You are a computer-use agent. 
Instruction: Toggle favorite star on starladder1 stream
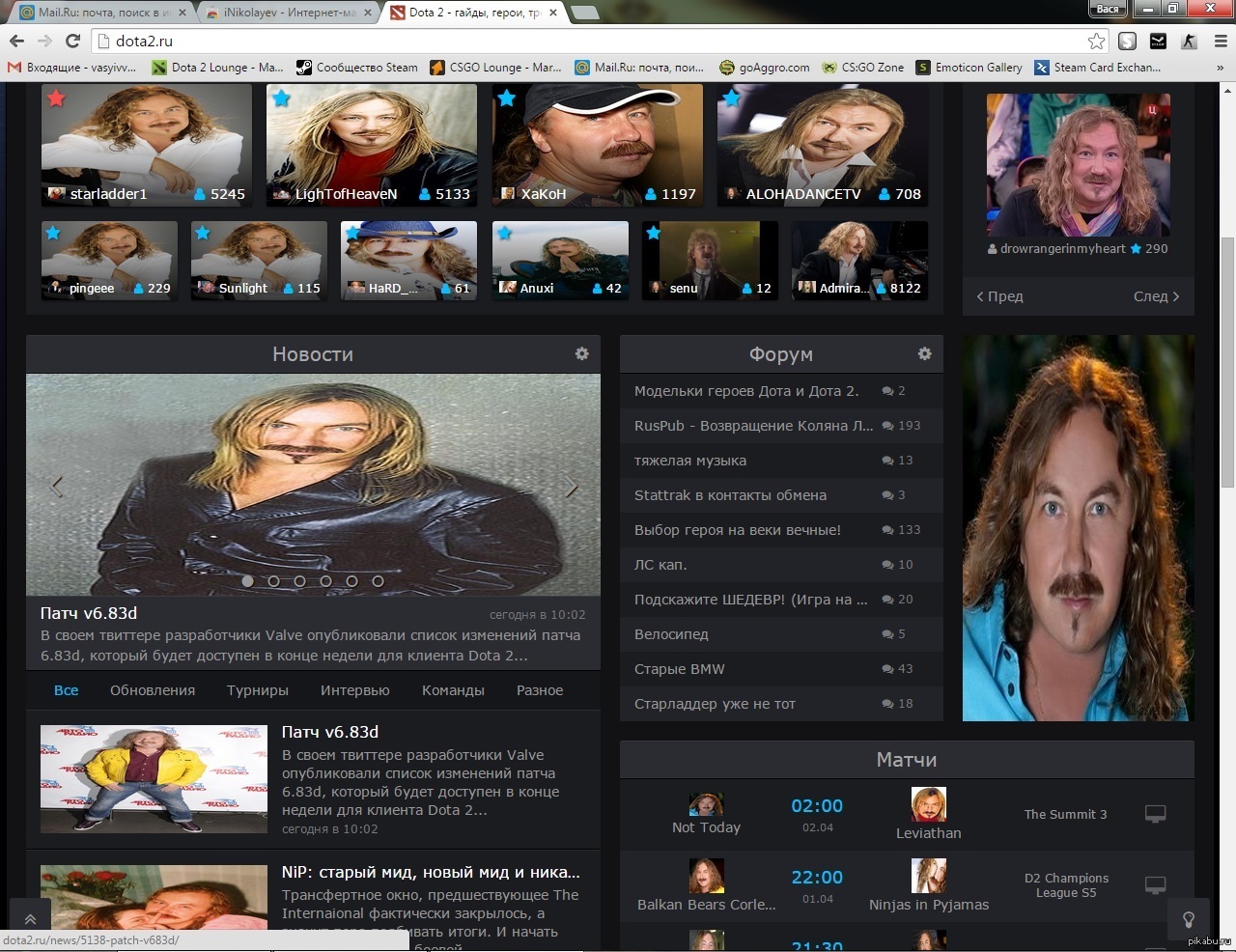click(x=57, y=98)
